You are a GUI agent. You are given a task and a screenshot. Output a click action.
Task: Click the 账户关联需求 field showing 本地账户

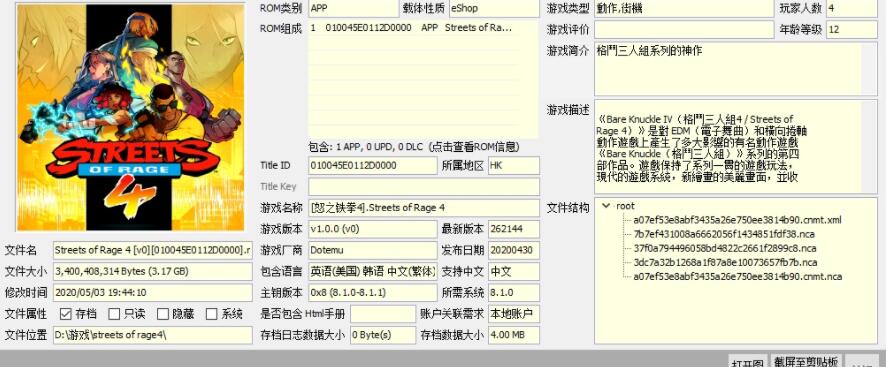(514, 314)
